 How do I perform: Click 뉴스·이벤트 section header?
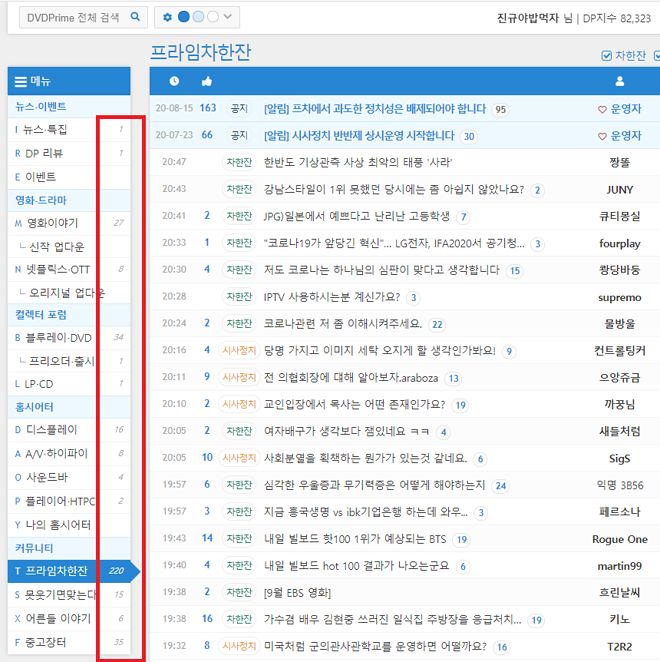pyautogui.click(x=41, y=106)
